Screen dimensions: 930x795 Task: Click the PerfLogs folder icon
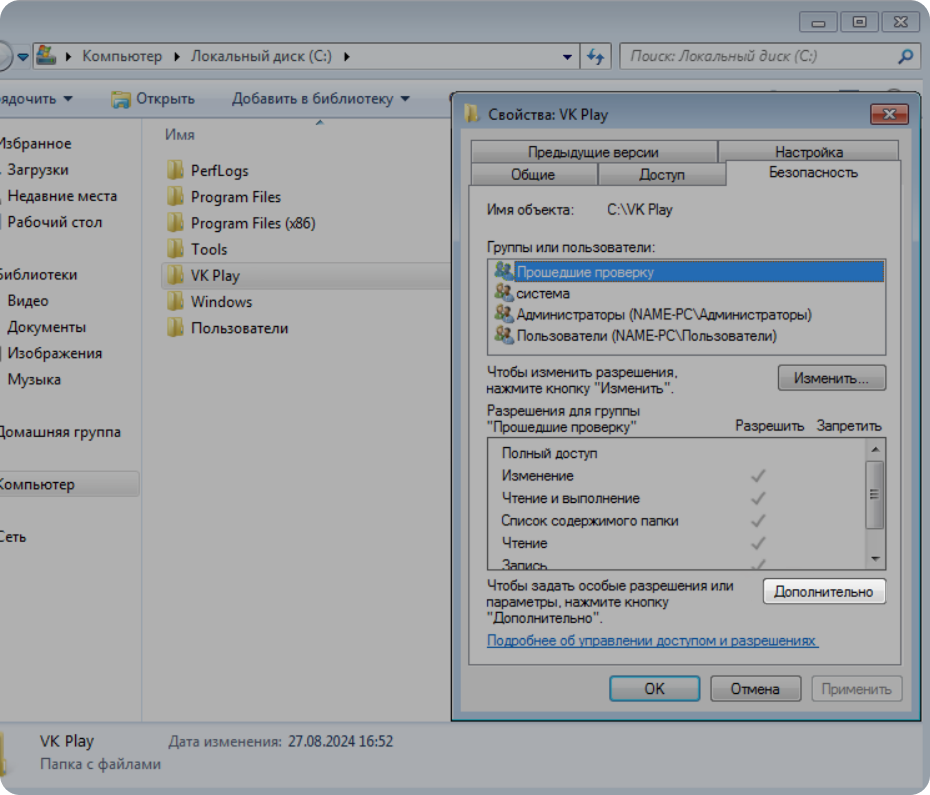pyautogui.click(x=176, y=171)
